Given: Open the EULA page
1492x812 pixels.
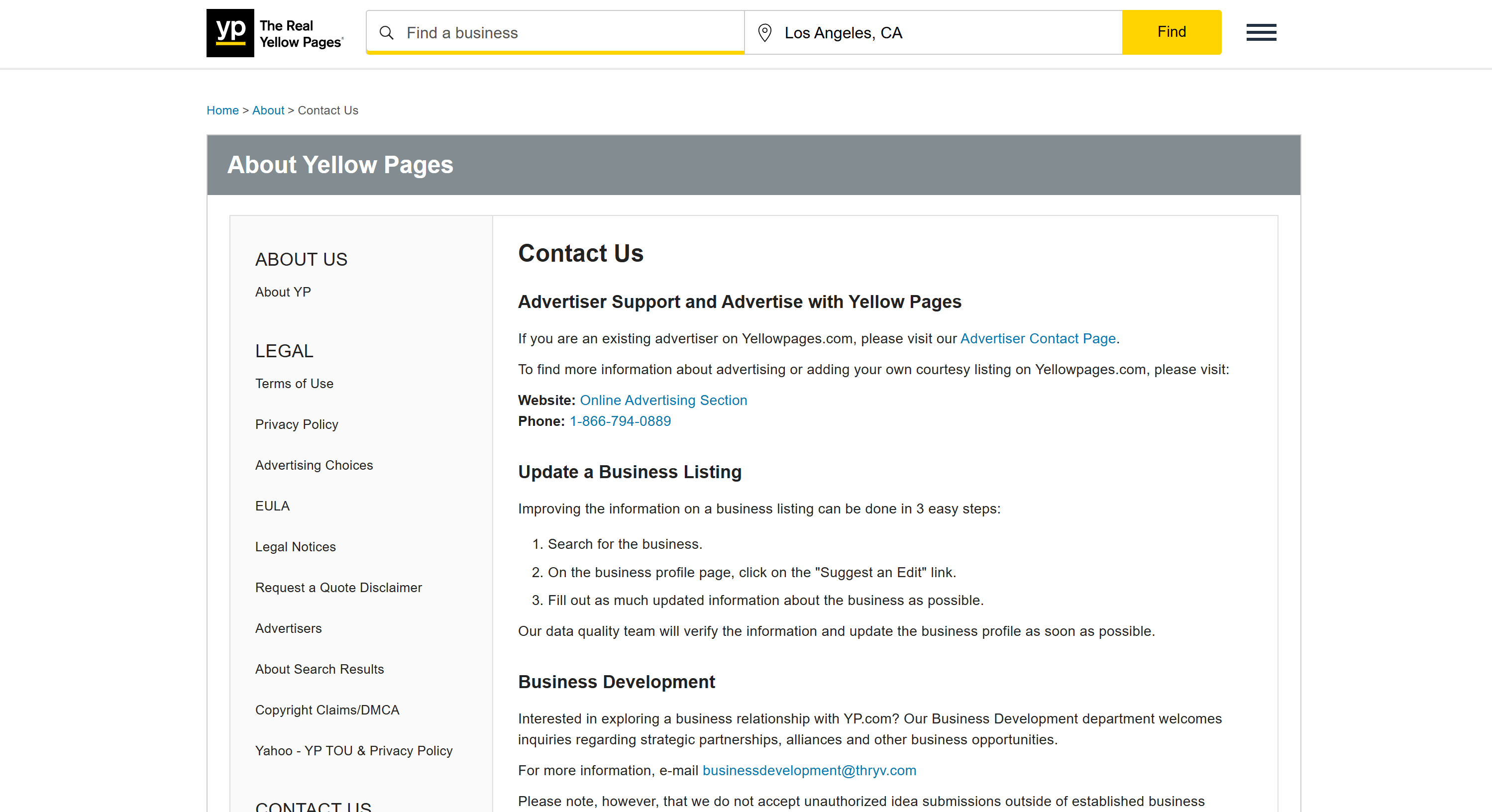Looking at the screenshot, I should coord(272,506).
